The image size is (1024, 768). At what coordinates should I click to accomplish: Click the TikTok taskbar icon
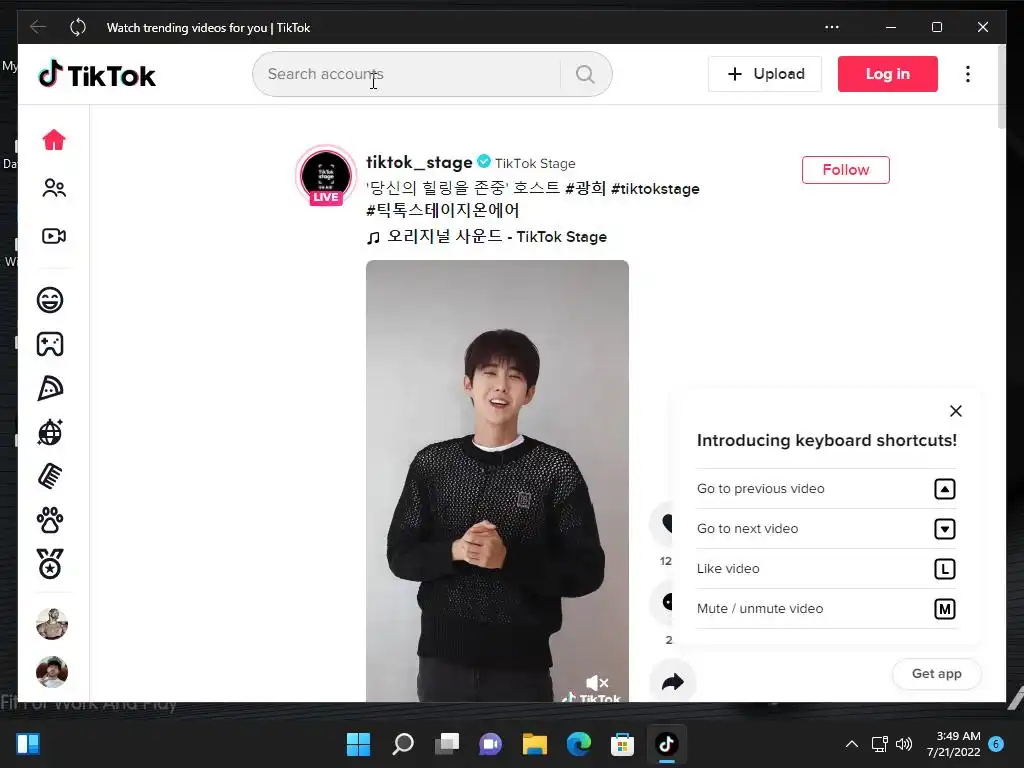tap(667, 744)
